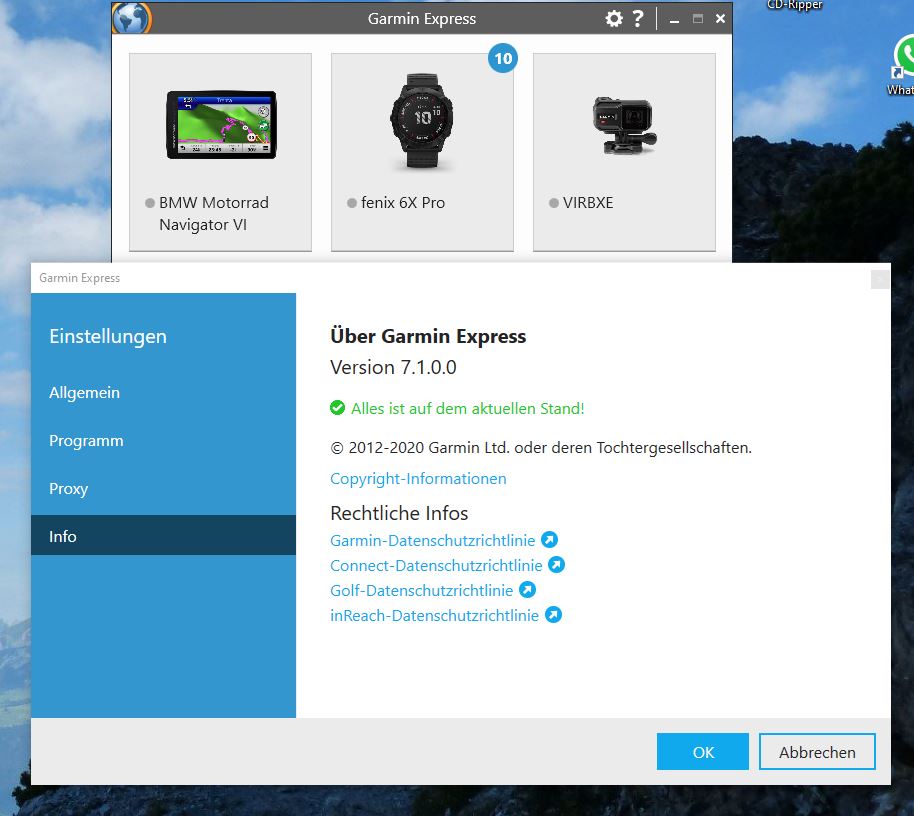Open the inReach-Datenschutzrichtlinie link

pos(434,615)
